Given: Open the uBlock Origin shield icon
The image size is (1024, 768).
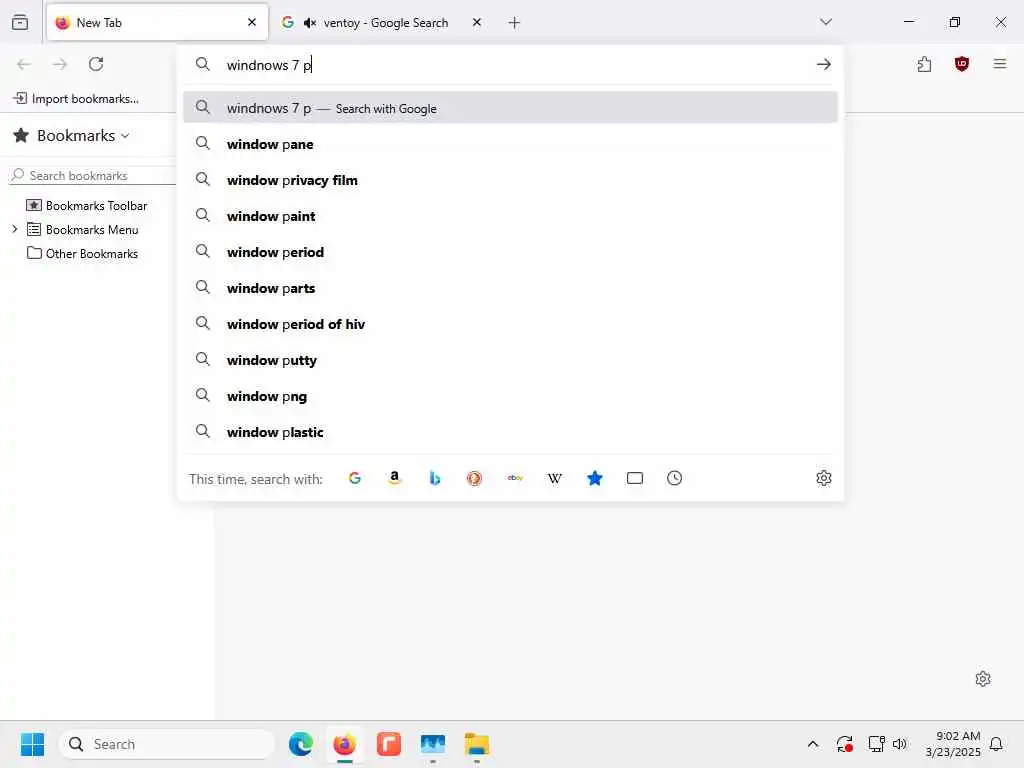Looking at the screenshot, I should click(961, 64).
